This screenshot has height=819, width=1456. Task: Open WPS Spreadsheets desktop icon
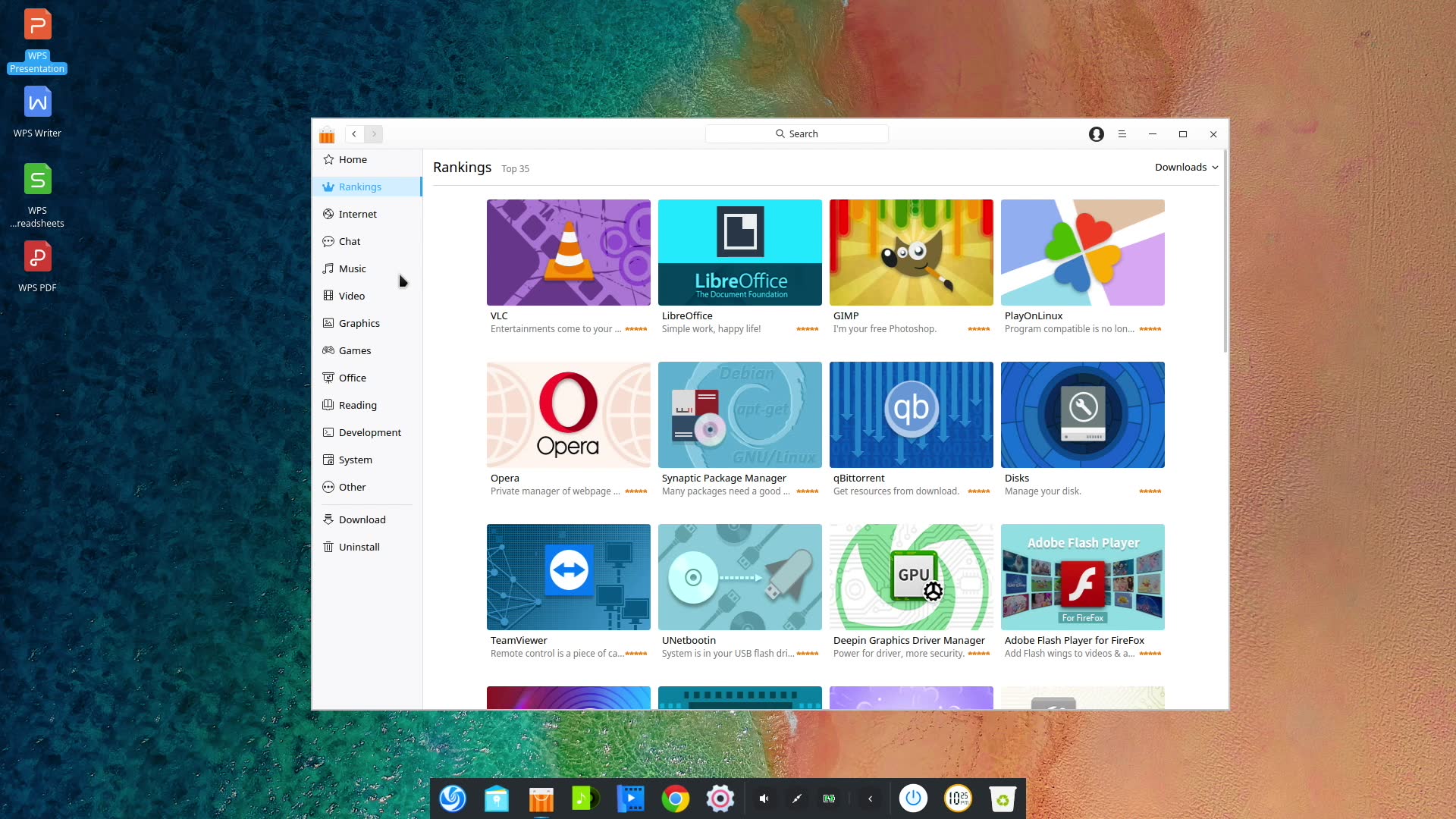click(37, 196)
